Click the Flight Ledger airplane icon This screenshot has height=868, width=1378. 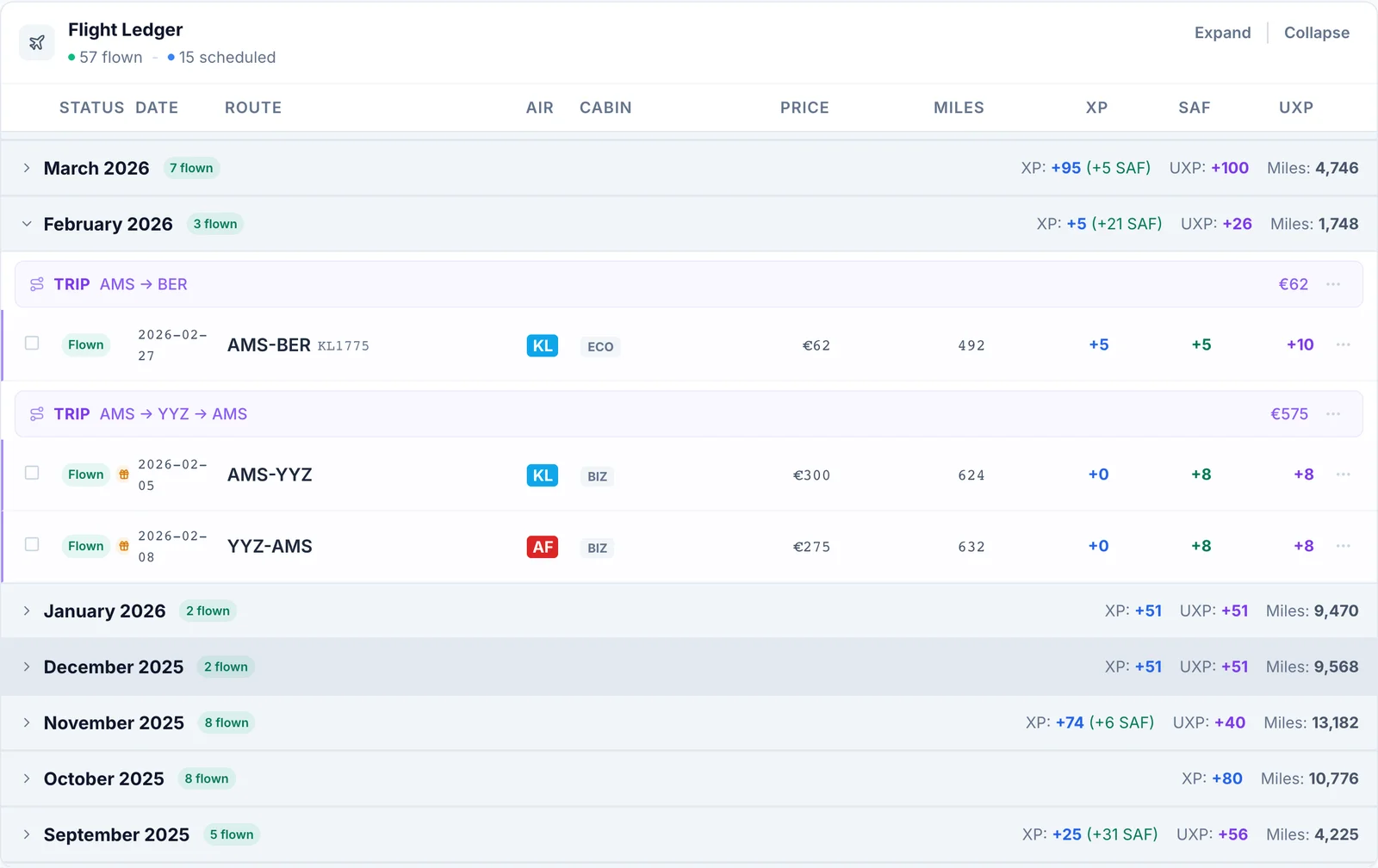37,42
